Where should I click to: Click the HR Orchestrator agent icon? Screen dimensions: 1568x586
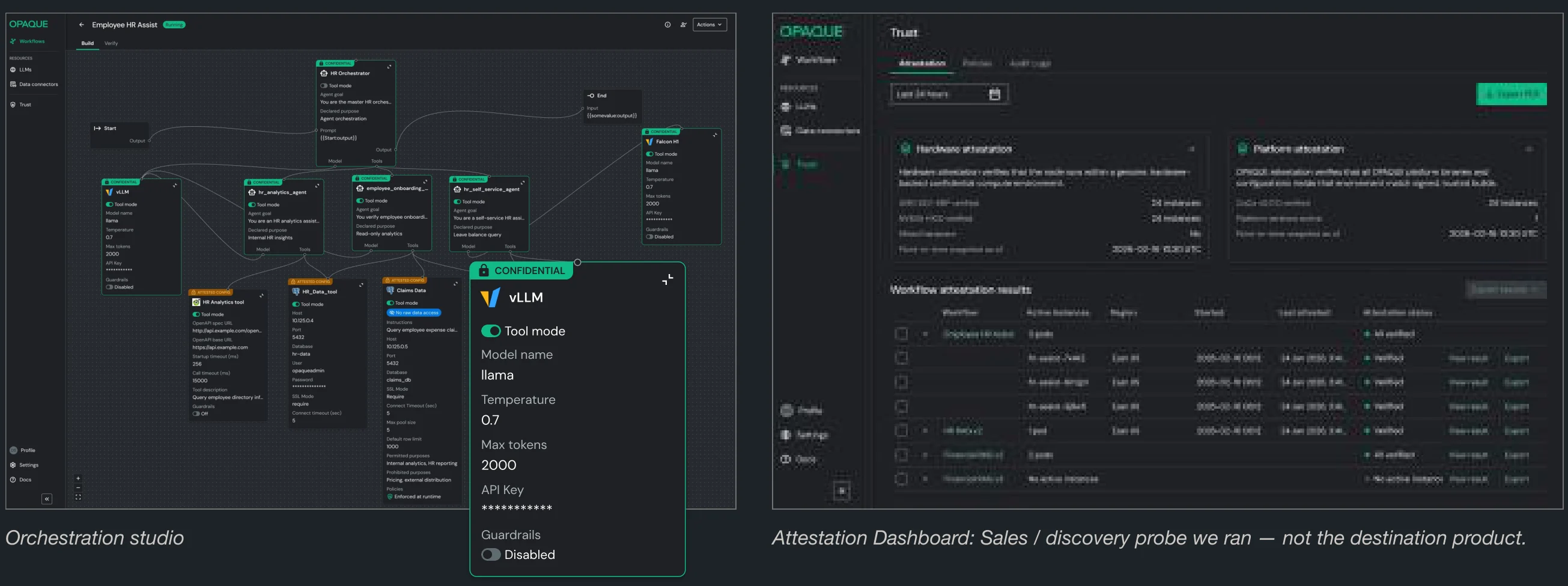coord(324,73)
